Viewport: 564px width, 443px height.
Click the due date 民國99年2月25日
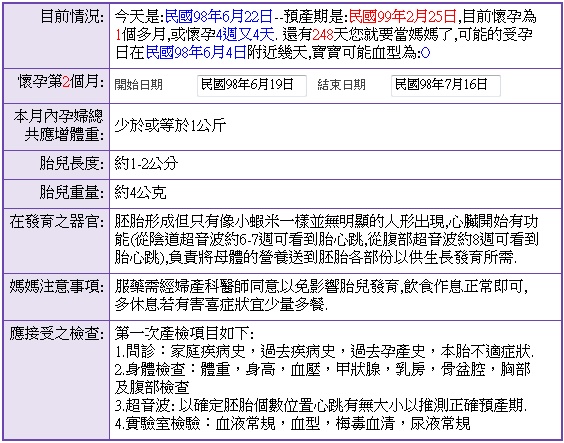(402, 17)
